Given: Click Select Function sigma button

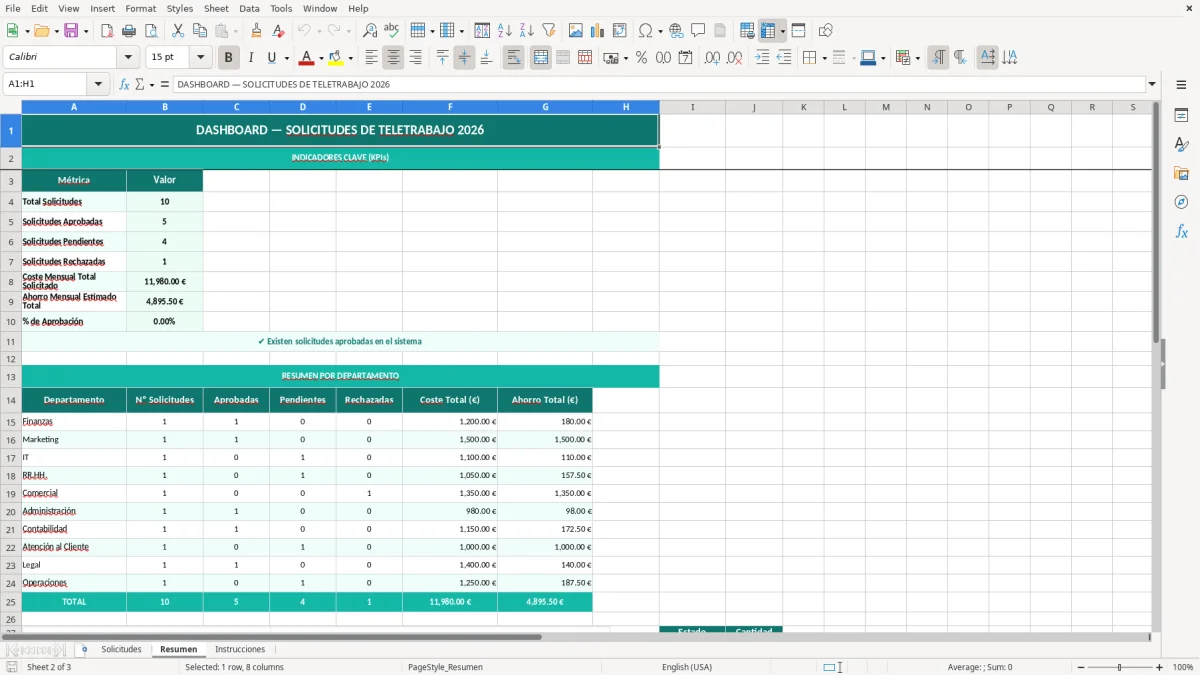Looking at the screenshot, I should coord(139,85).
